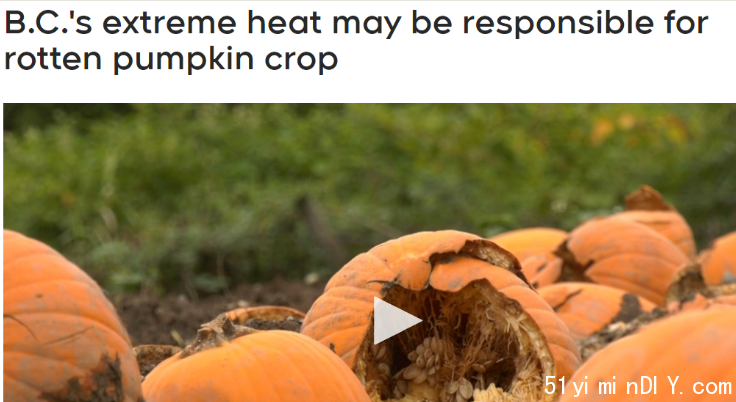Screen dimensions: 736x402
Task: Click the words "rotten pumpkin crop" in the headline
Action: (x=171, y=59)
